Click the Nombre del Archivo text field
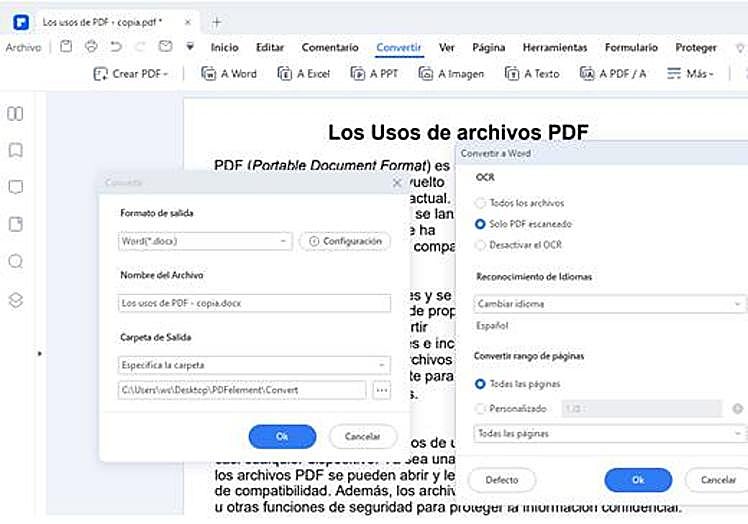The image size is (748, 524). [254, 303]
